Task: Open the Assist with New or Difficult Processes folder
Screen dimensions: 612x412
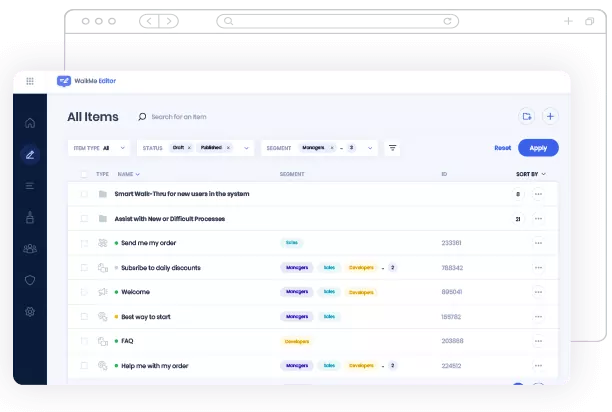Action: pos(170,219)
